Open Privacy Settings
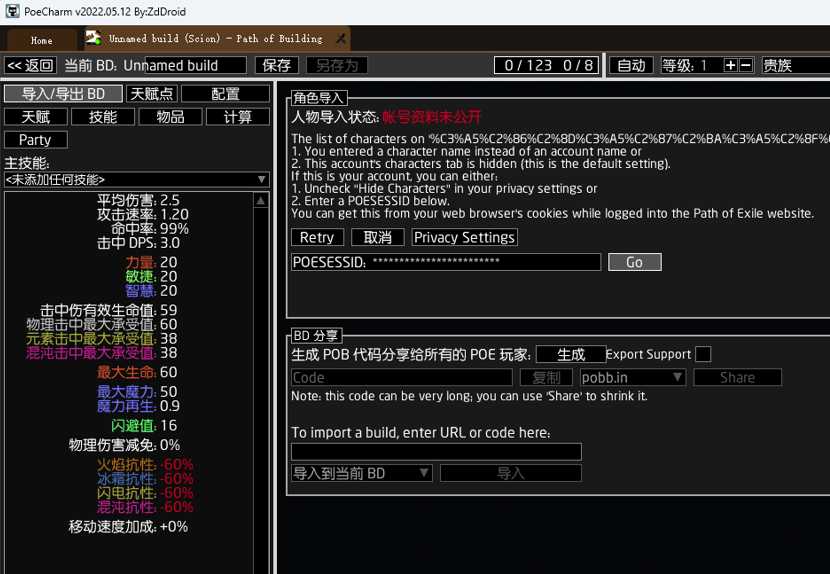The width and height of the screenshot is (830, 574). pos(464,237)
